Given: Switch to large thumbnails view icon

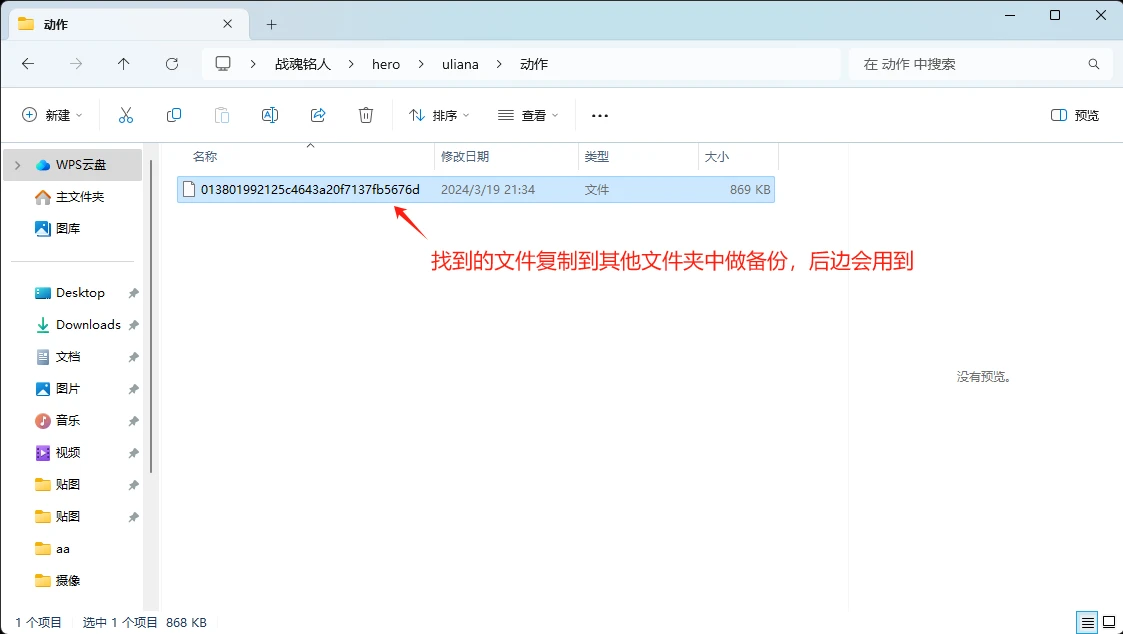Looking at the screenshot, I should 1109,622.
